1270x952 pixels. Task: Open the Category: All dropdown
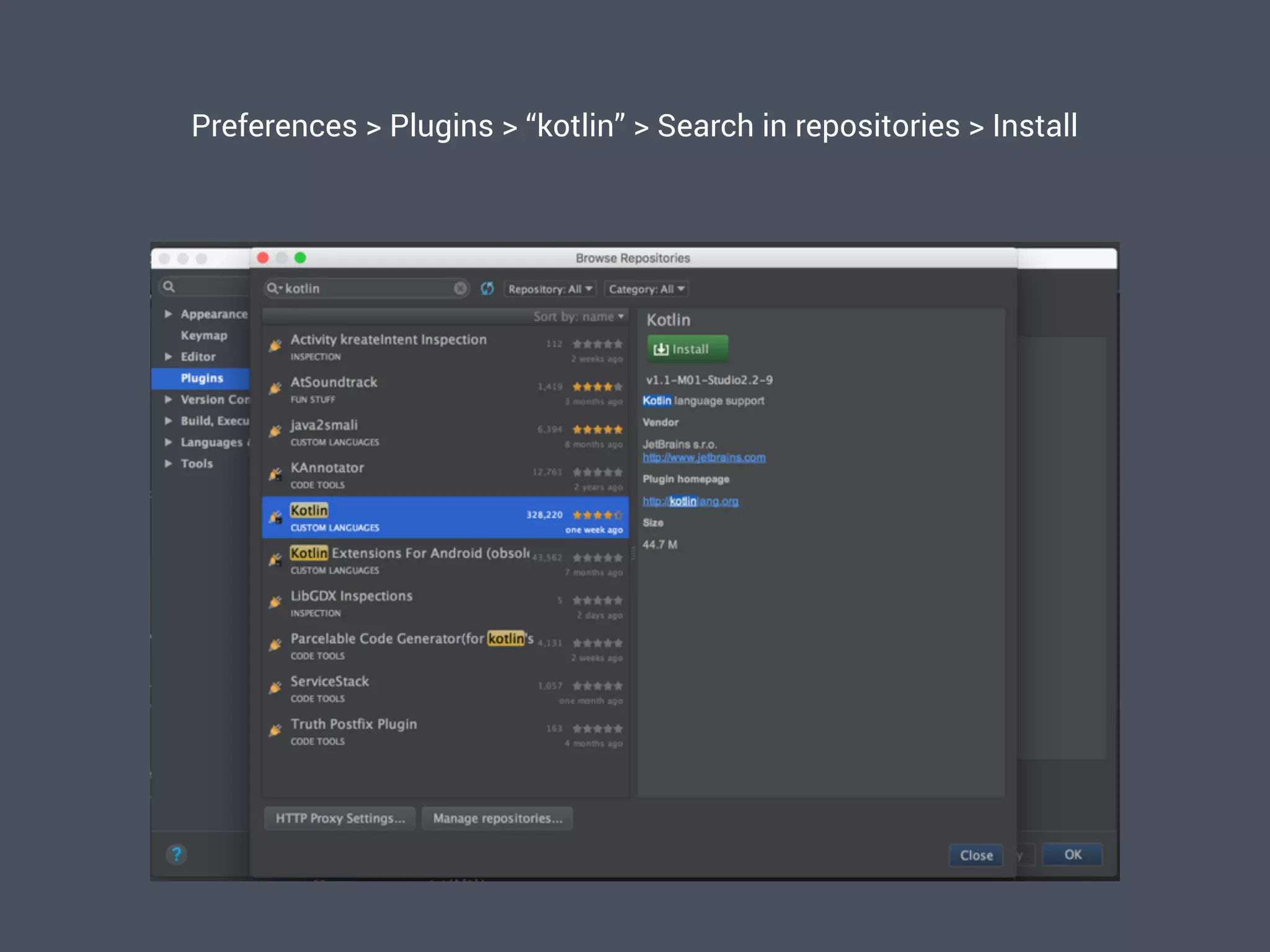pos(646,289)
